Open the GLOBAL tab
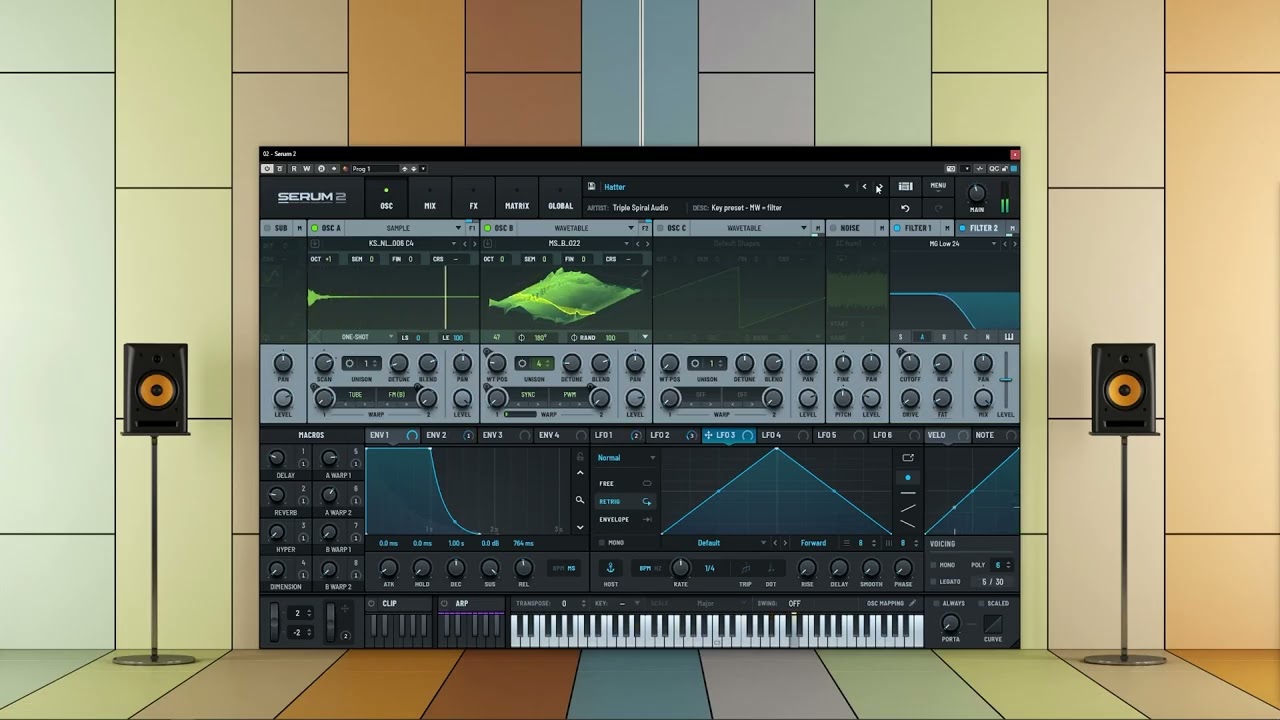The height and width of the screenshot is (720, 1280). pos(561,199)
